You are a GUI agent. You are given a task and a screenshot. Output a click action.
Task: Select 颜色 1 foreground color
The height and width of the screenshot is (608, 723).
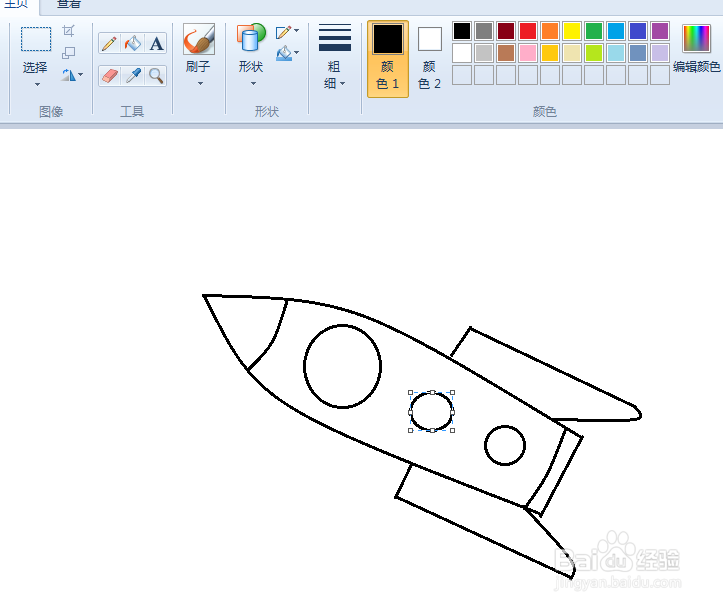pos(388,59)
